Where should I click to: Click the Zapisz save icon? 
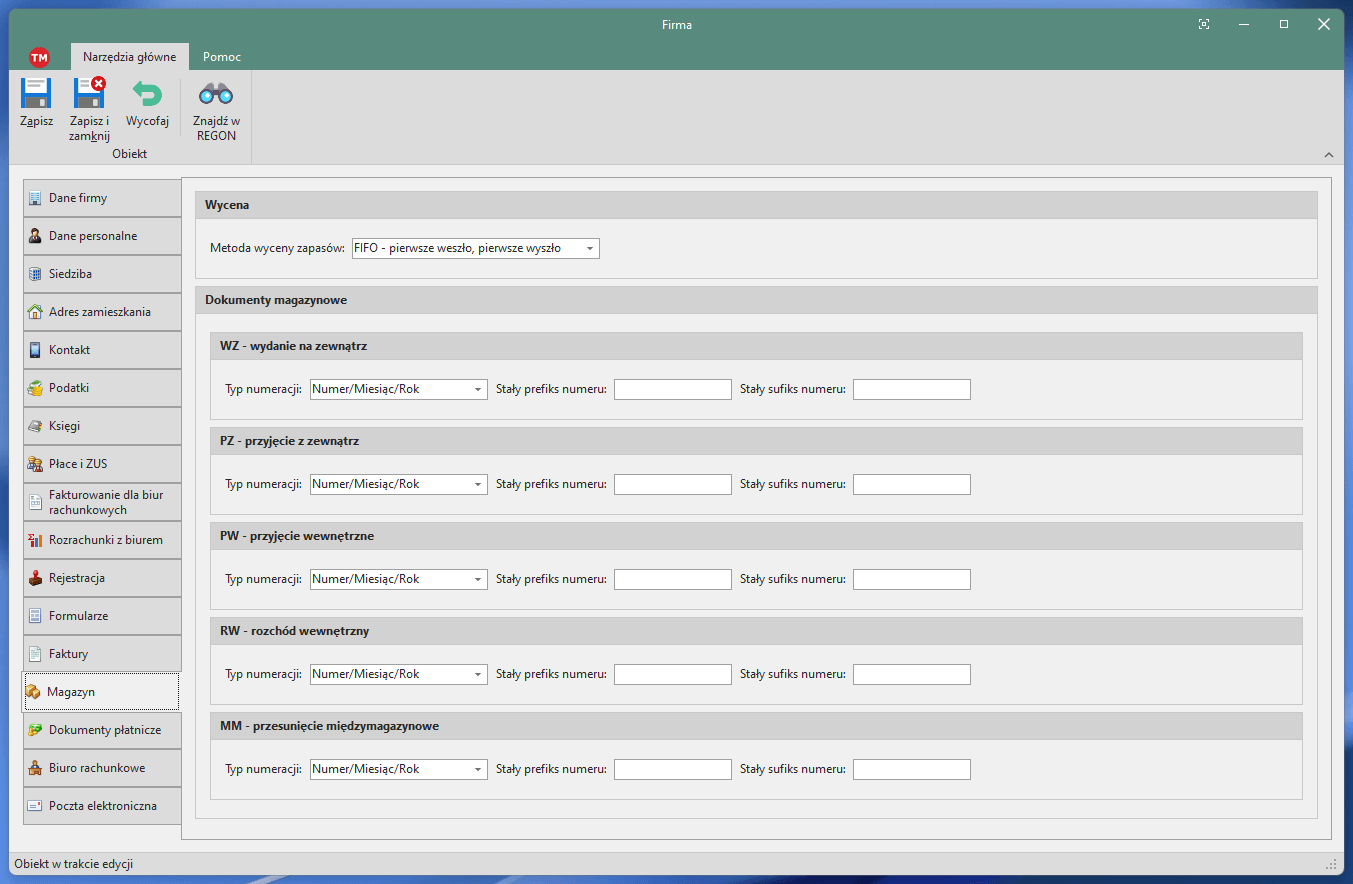click(36, 95)
